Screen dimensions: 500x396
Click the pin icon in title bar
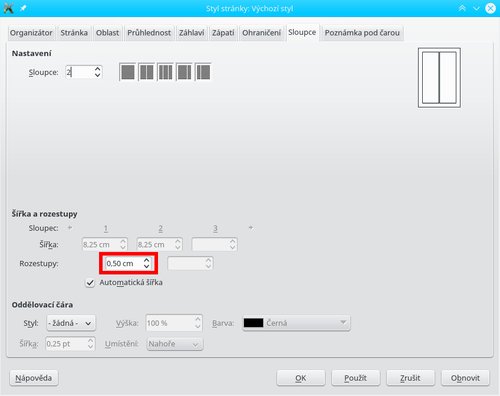click(x=23, y=8)
